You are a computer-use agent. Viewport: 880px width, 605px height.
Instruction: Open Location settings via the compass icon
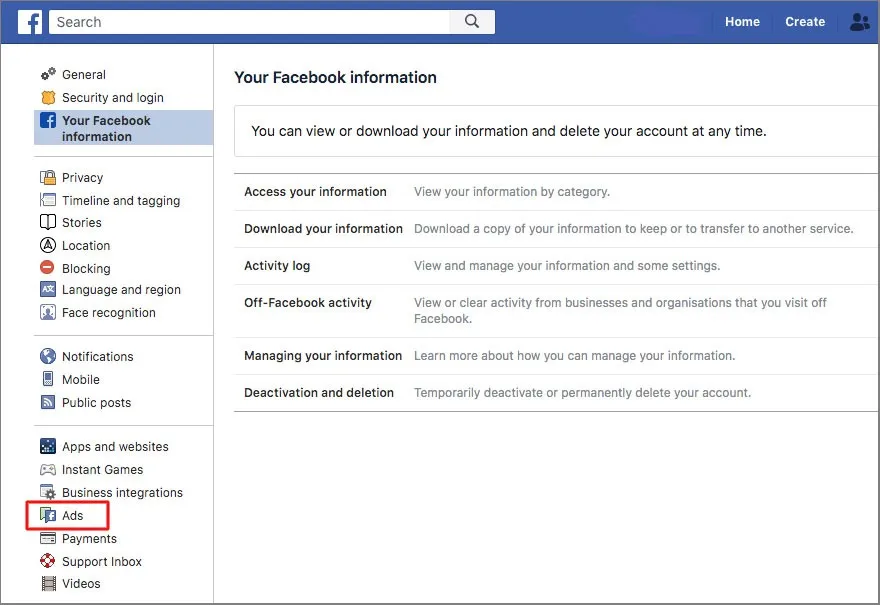coord(48,245)
